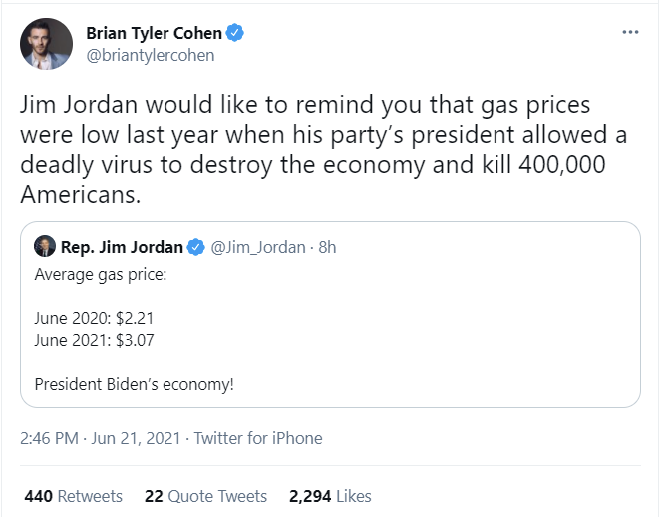The height and width of the screenshot is (517, 661).
Task: Open Brian Tyler Cohen's profile picture
Action: [46, 44]
